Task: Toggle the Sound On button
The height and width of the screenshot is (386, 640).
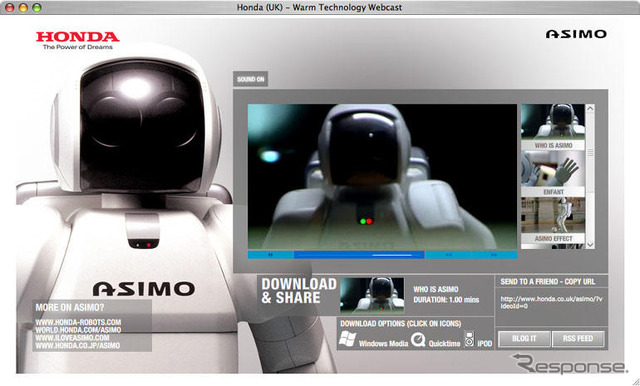Action: click(x=251, y=79)
